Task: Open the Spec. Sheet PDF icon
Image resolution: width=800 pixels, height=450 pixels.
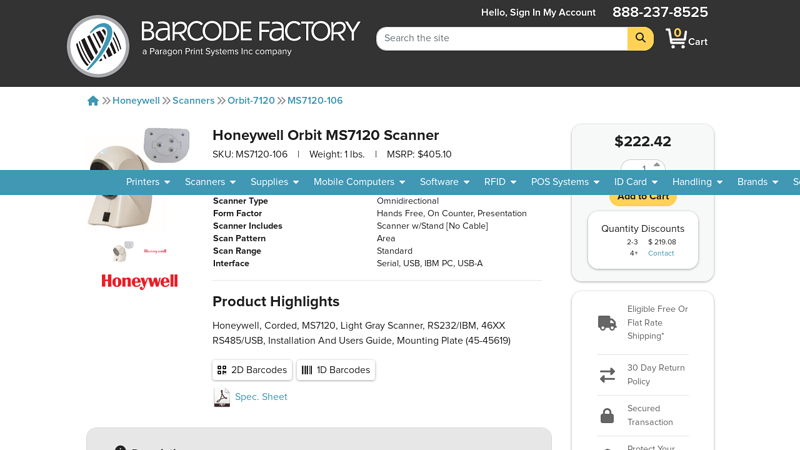Action: 221,397
